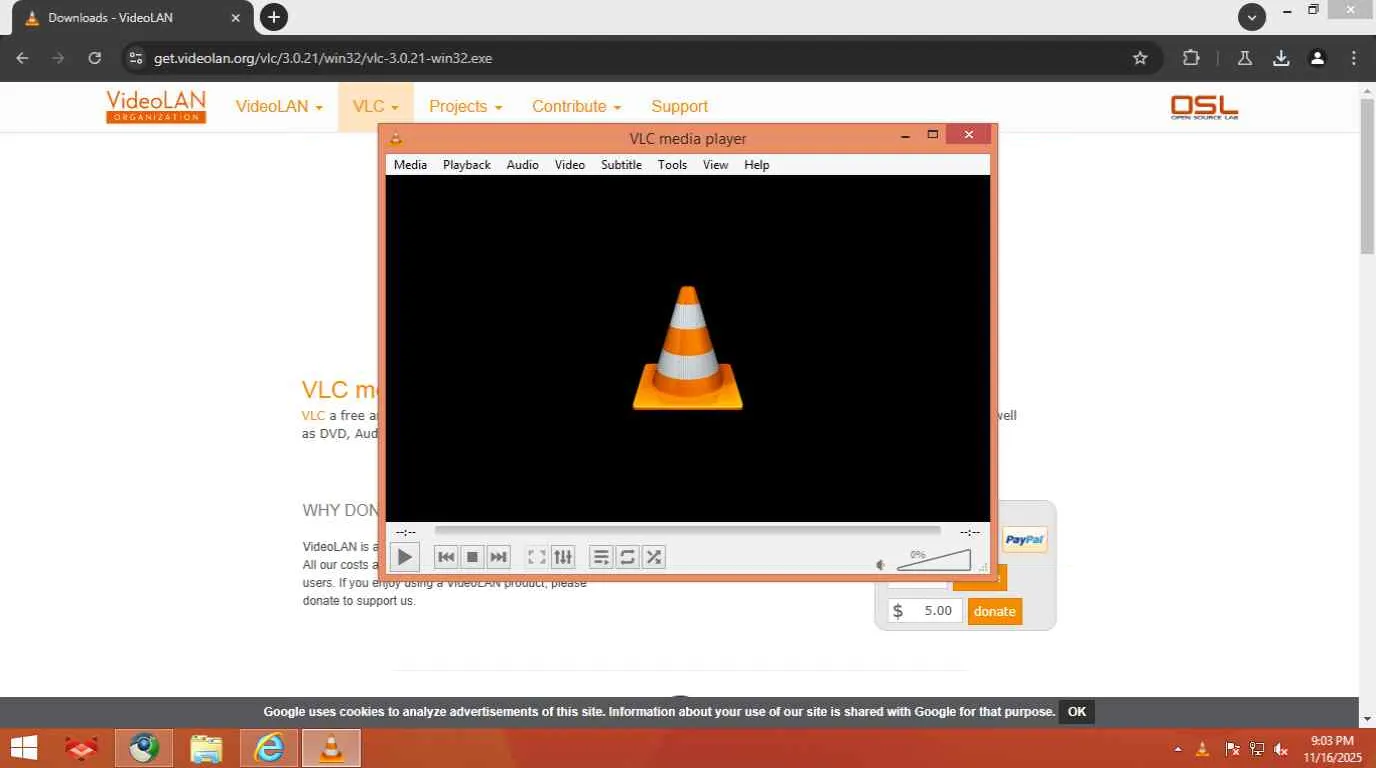Click the orange donate button
Screen dimensions: 1376x768
pos(995,611)
